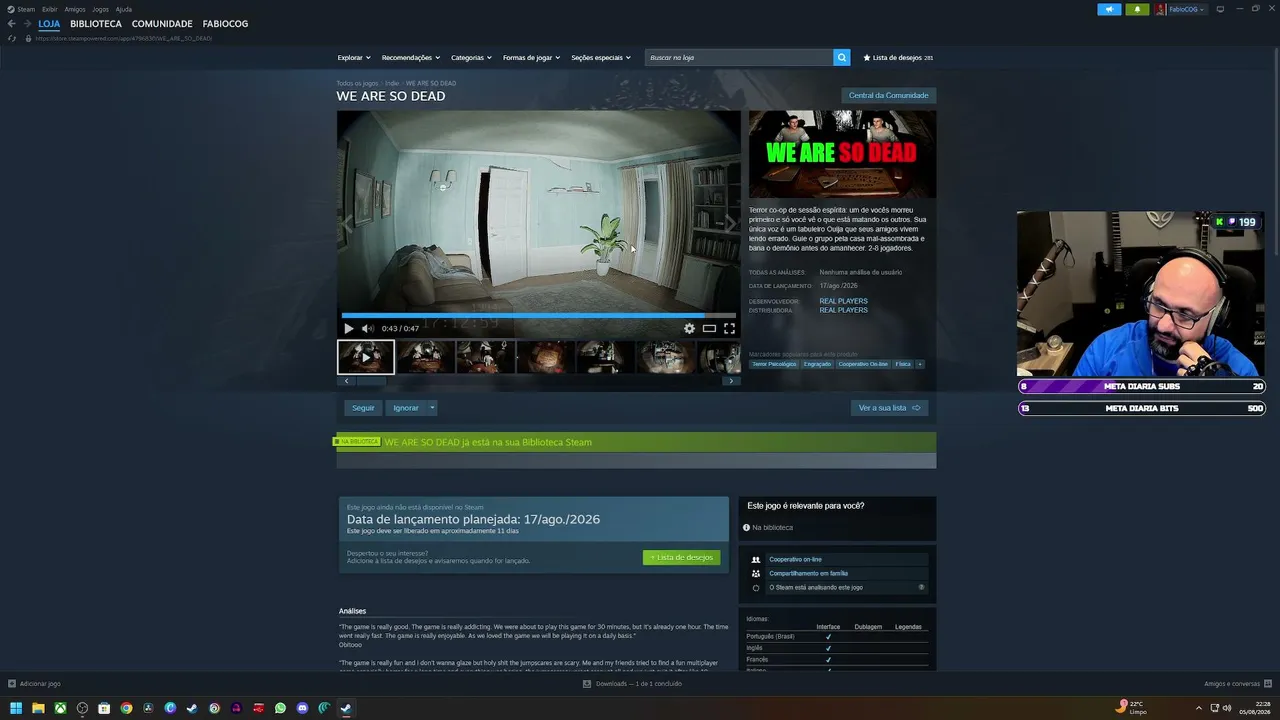The image size is (1280, 720).
Task: Click the FabioCOG avatar picture
Action: [1160, 9]
